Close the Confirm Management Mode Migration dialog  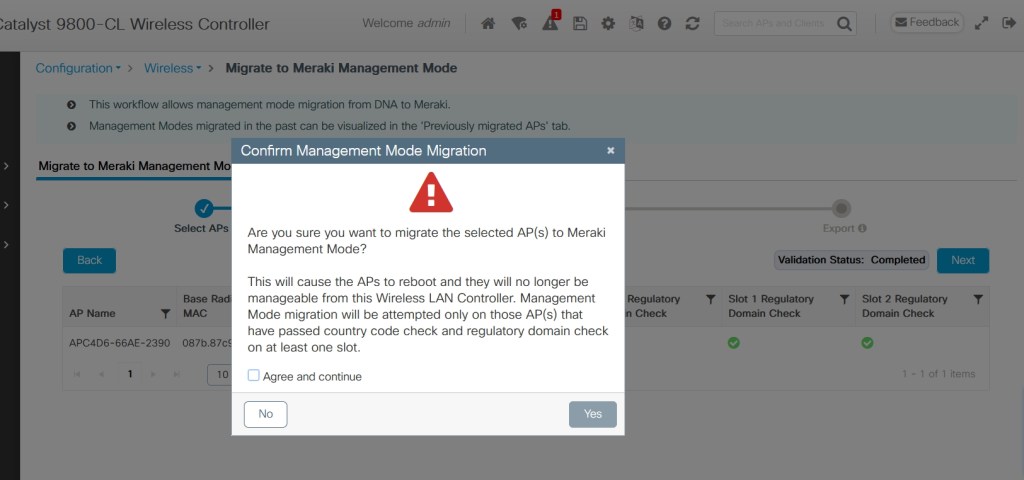[611, 151]
